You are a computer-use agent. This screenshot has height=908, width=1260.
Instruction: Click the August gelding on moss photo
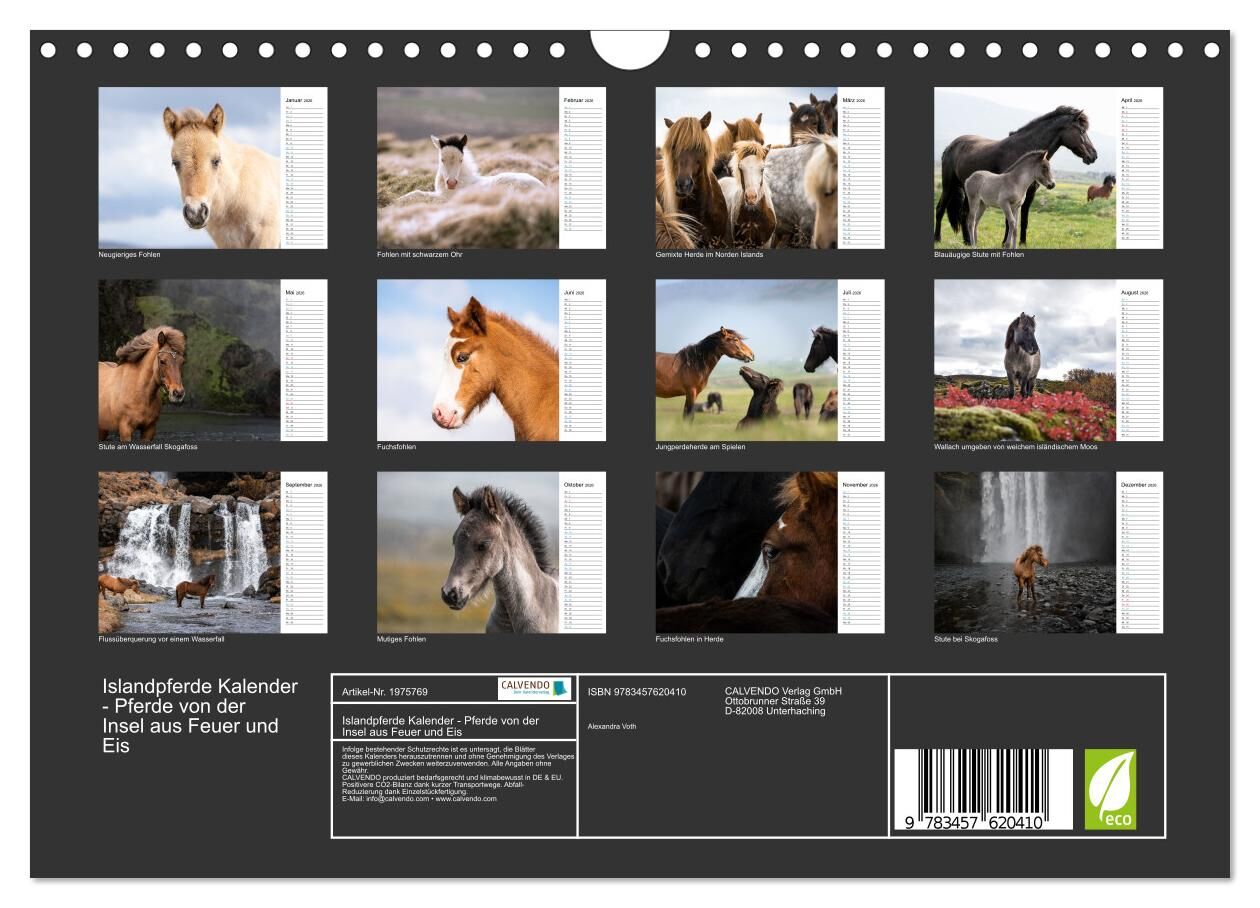pyautogui.click(x=1025, y=360)
